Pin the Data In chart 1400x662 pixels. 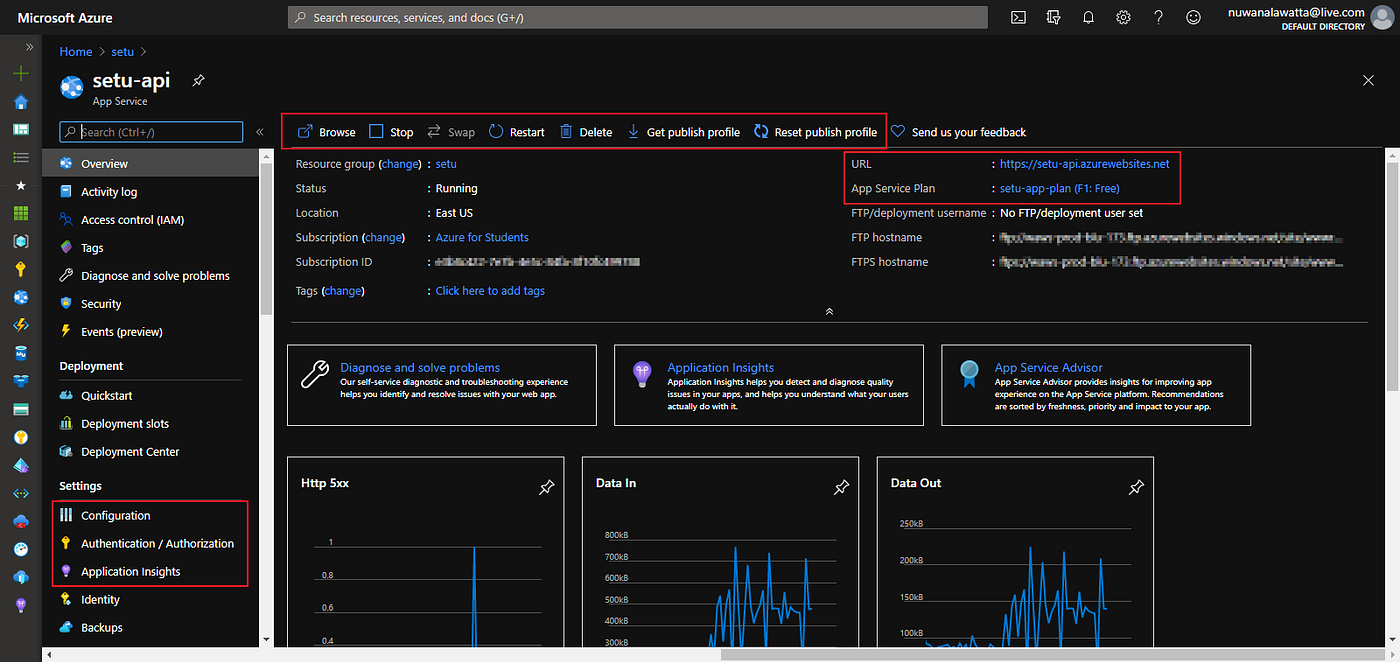841,488
